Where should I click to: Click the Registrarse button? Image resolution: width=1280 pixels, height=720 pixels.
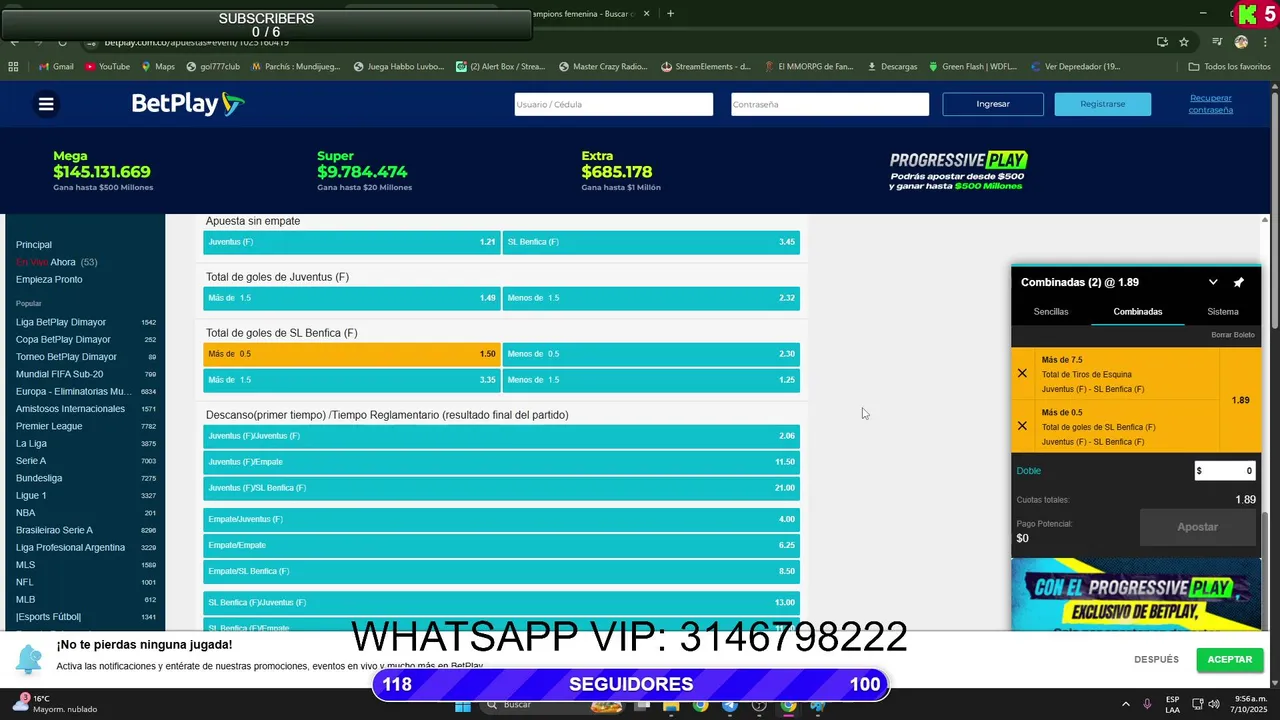[1102, 104]
